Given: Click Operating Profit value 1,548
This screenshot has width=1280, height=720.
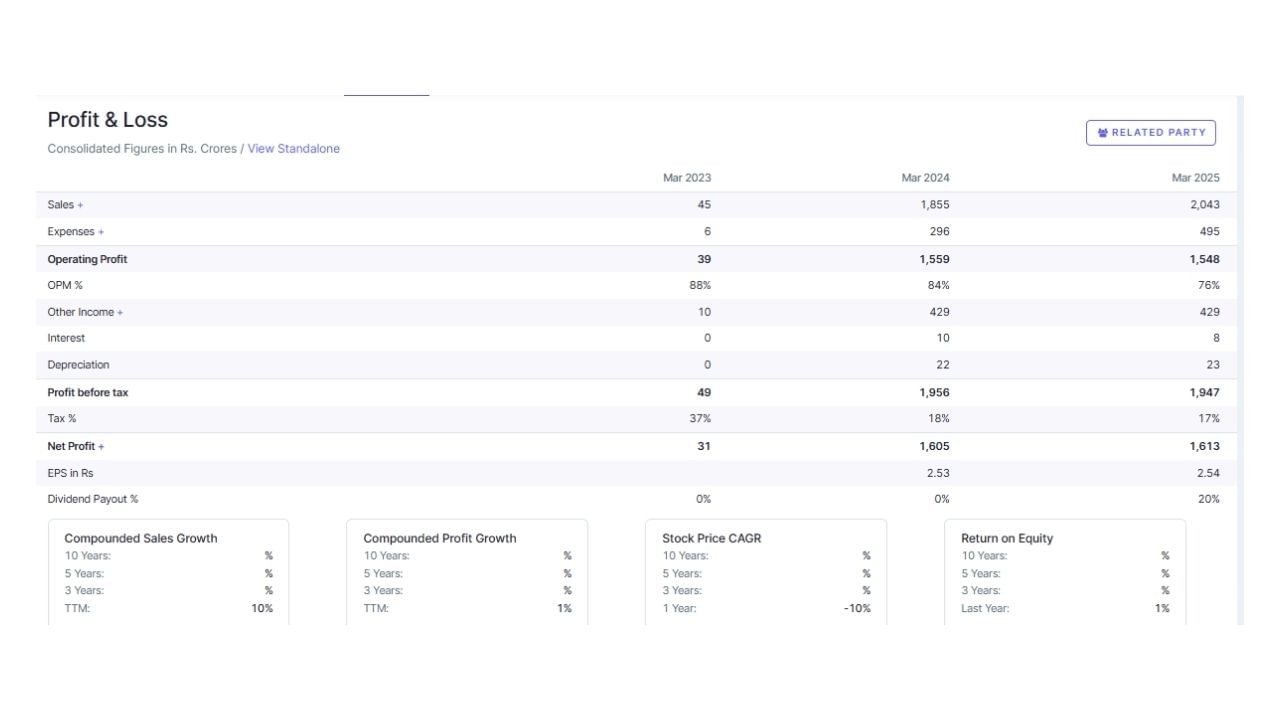Looking at the screenshot, I should pyautogui.click(x=1204, y=259).
